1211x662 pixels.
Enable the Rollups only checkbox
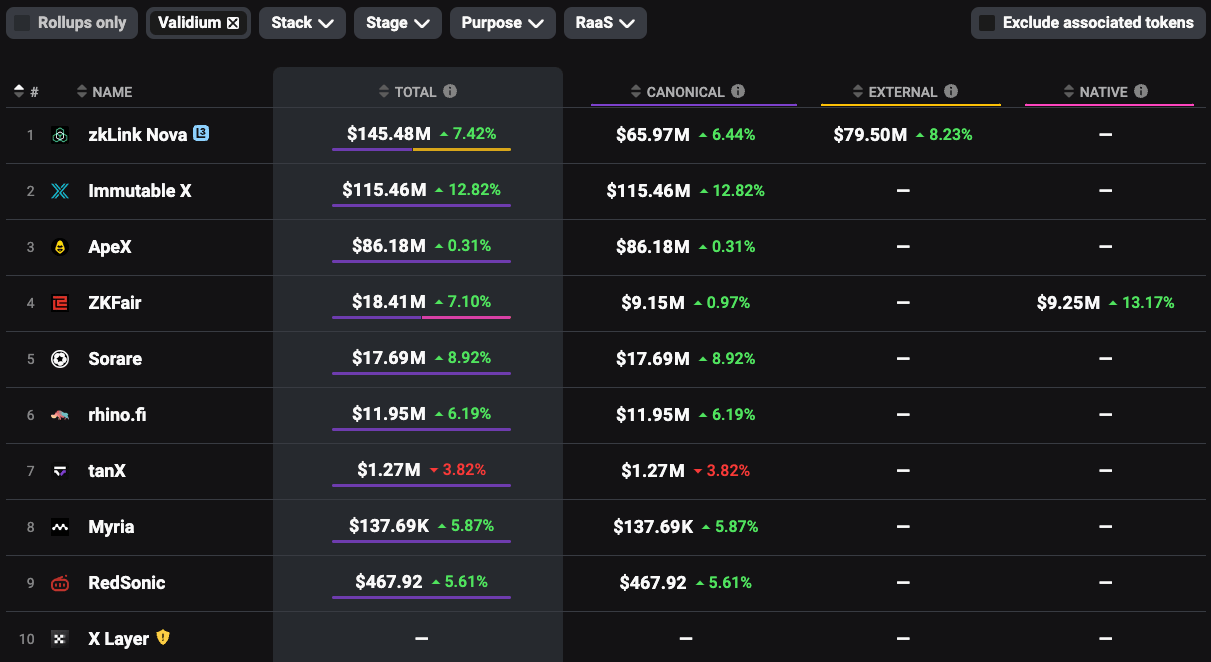22,23
